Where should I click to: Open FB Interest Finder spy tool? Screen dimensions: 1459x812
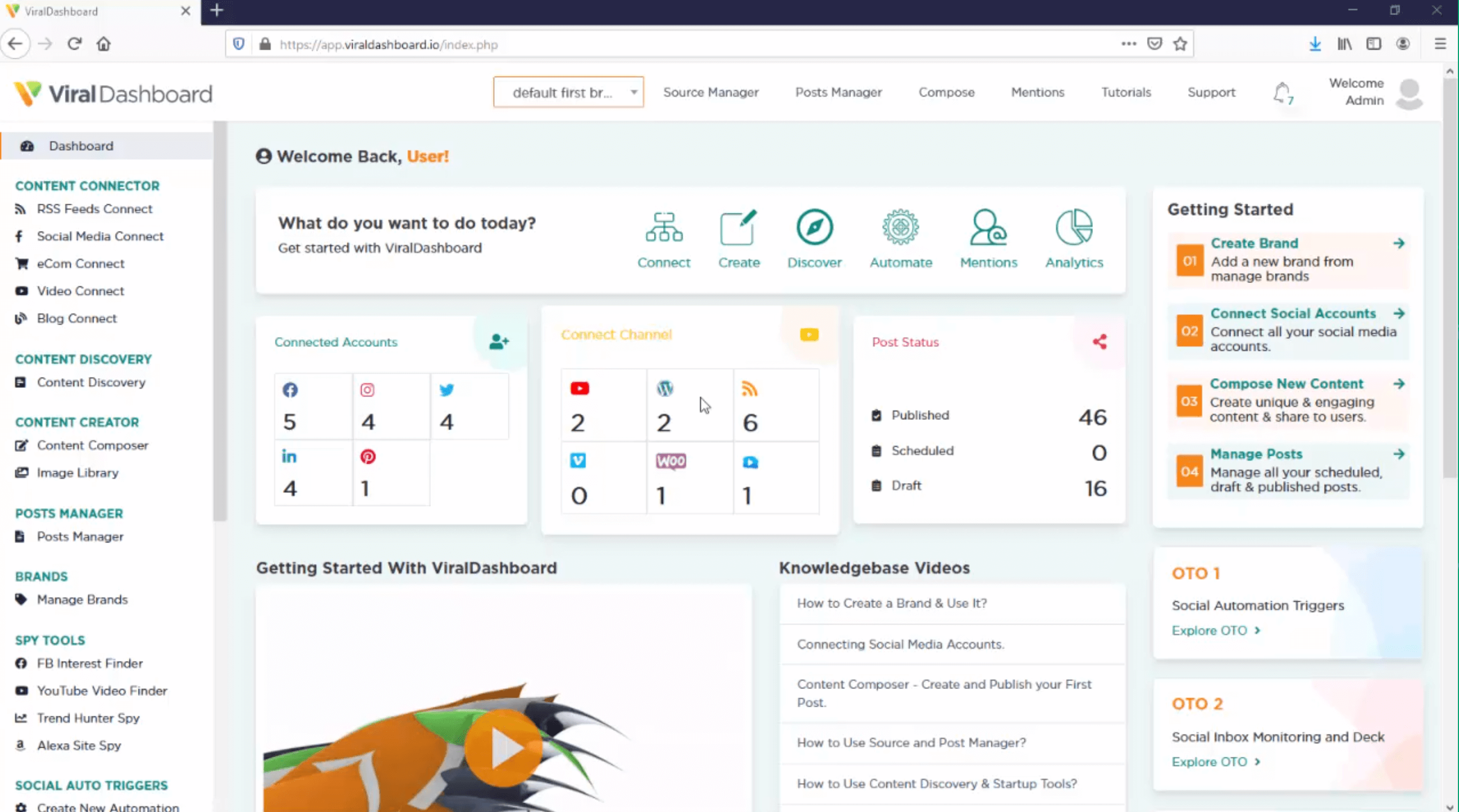tap(89, 664)
